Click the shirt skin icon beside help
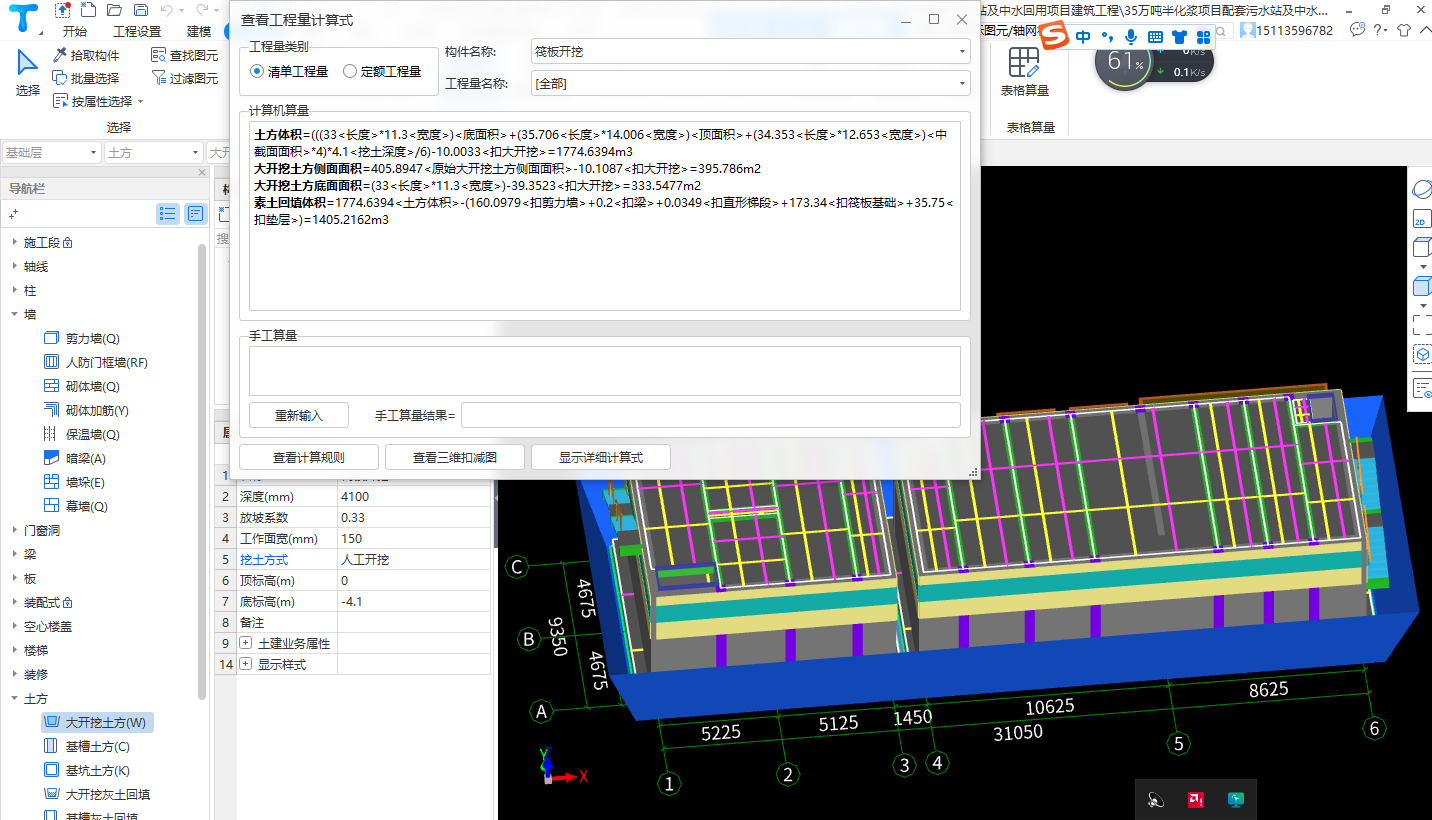 coord(1404,30)
